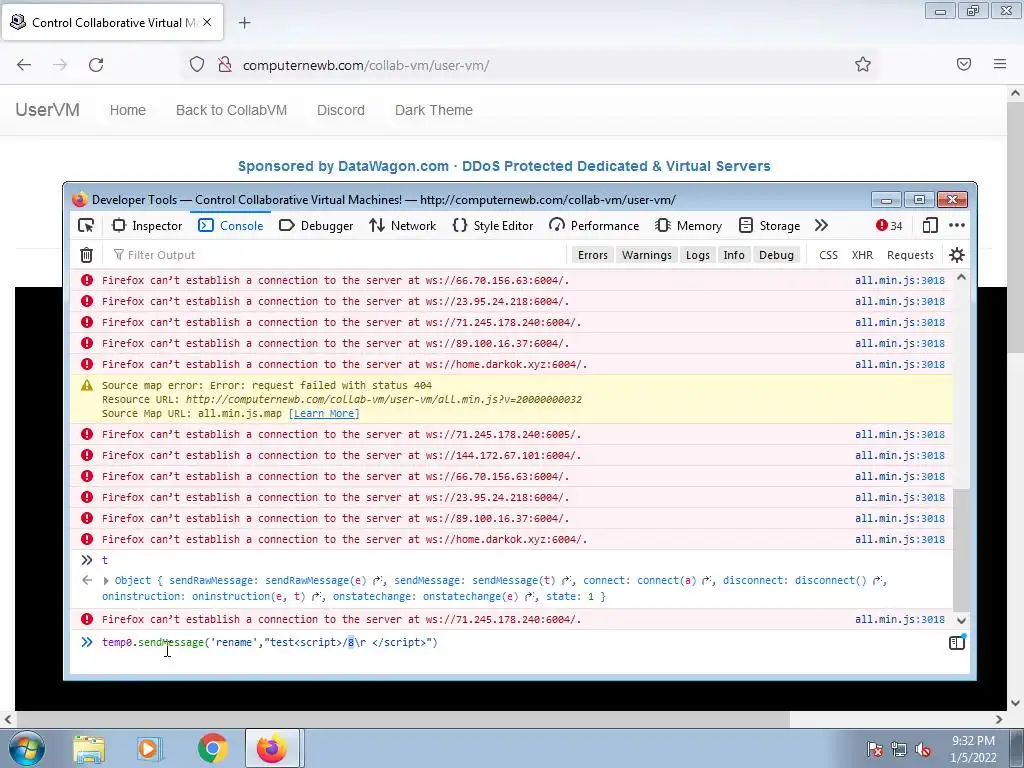
Task: Open a new browser tab
Action: 244,23
